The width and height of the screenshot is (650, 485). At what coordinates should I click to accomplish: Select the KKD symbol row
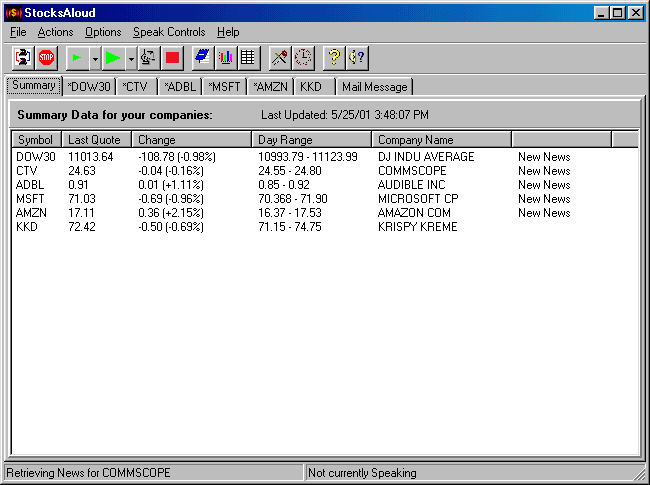(27, 227)
